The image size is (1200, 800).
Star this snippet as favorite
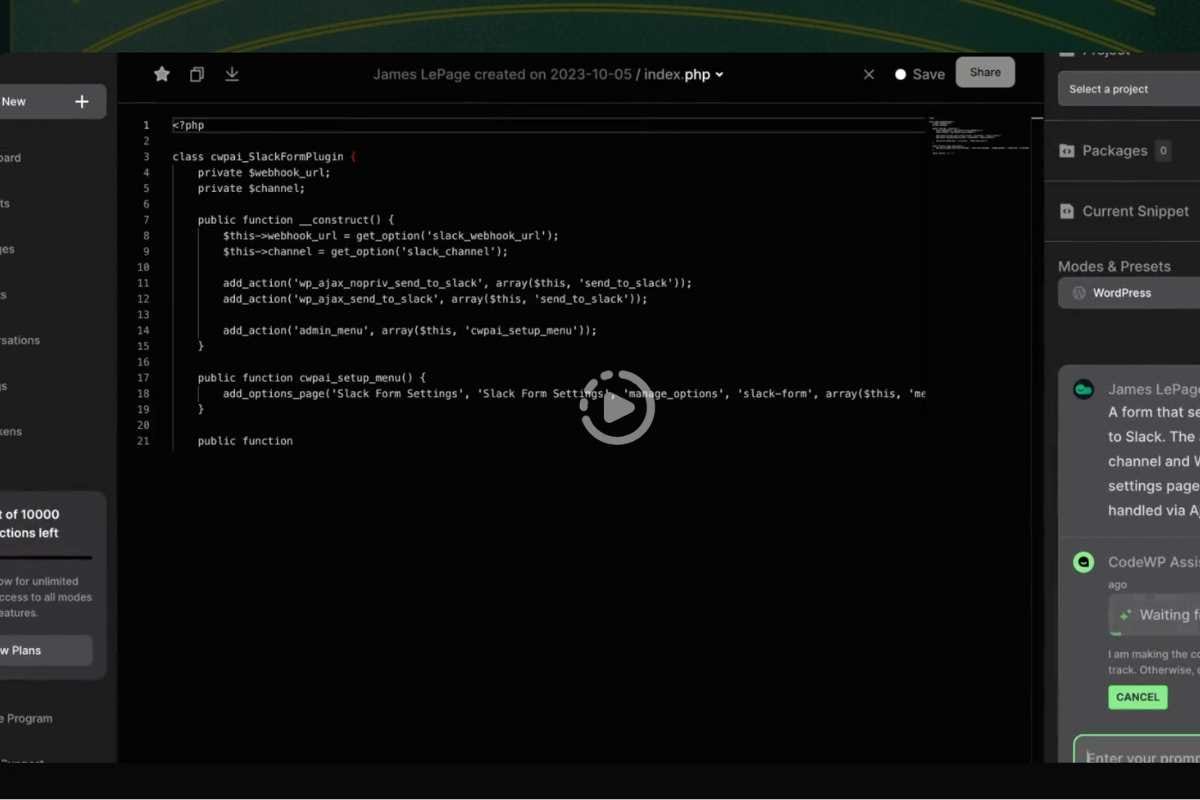(161, 74)
